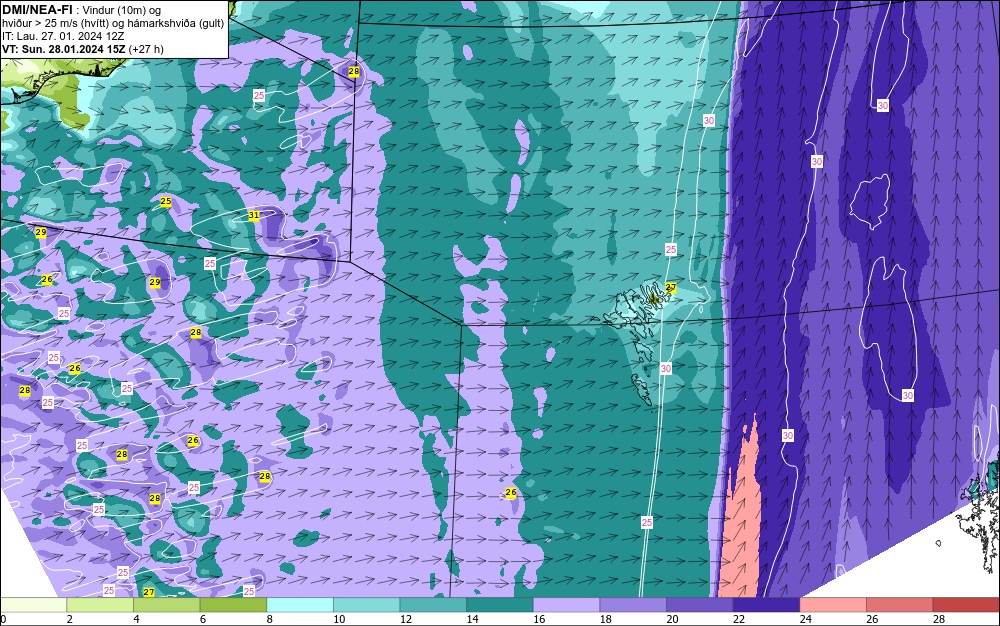
Task: Pick the light lavender 16–18 m/s legend swatch
Action: [566, 605]
